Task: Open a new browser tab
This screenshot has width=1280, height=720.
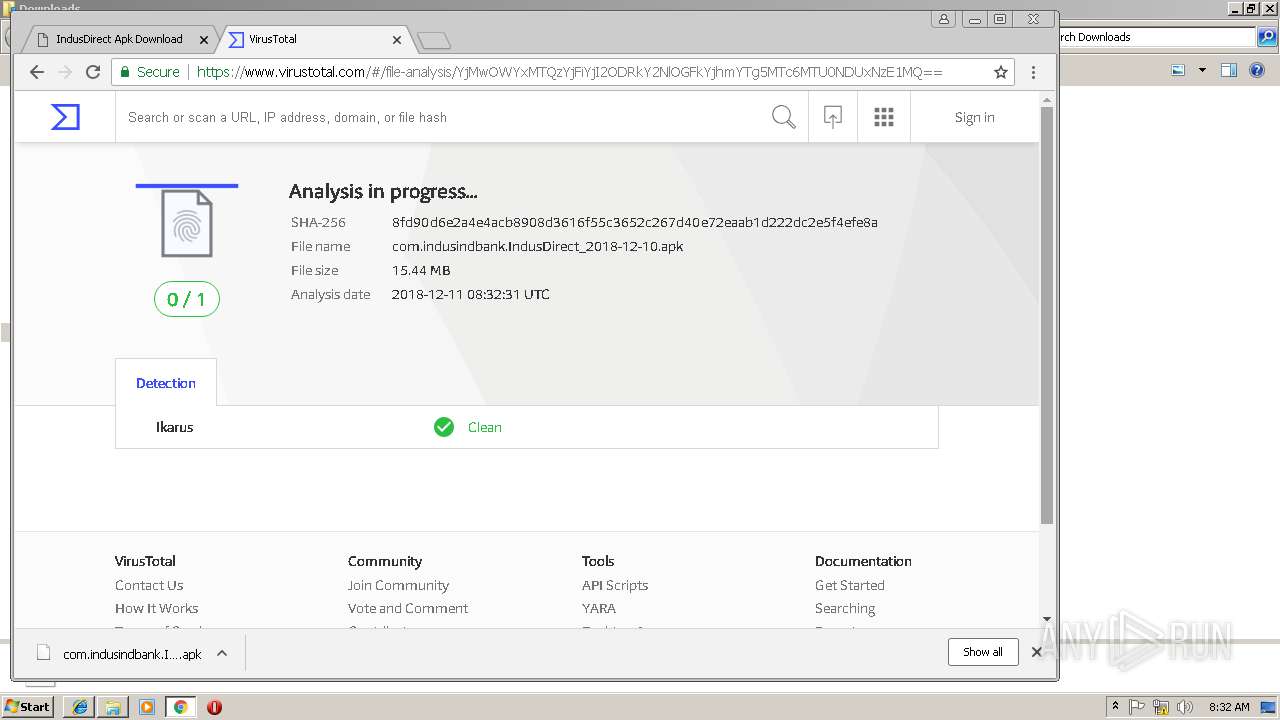Action: click(x=434, y=40)
